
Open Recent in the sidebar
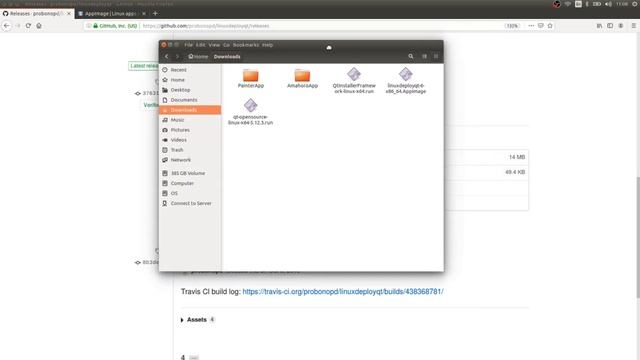coord(190,70)
